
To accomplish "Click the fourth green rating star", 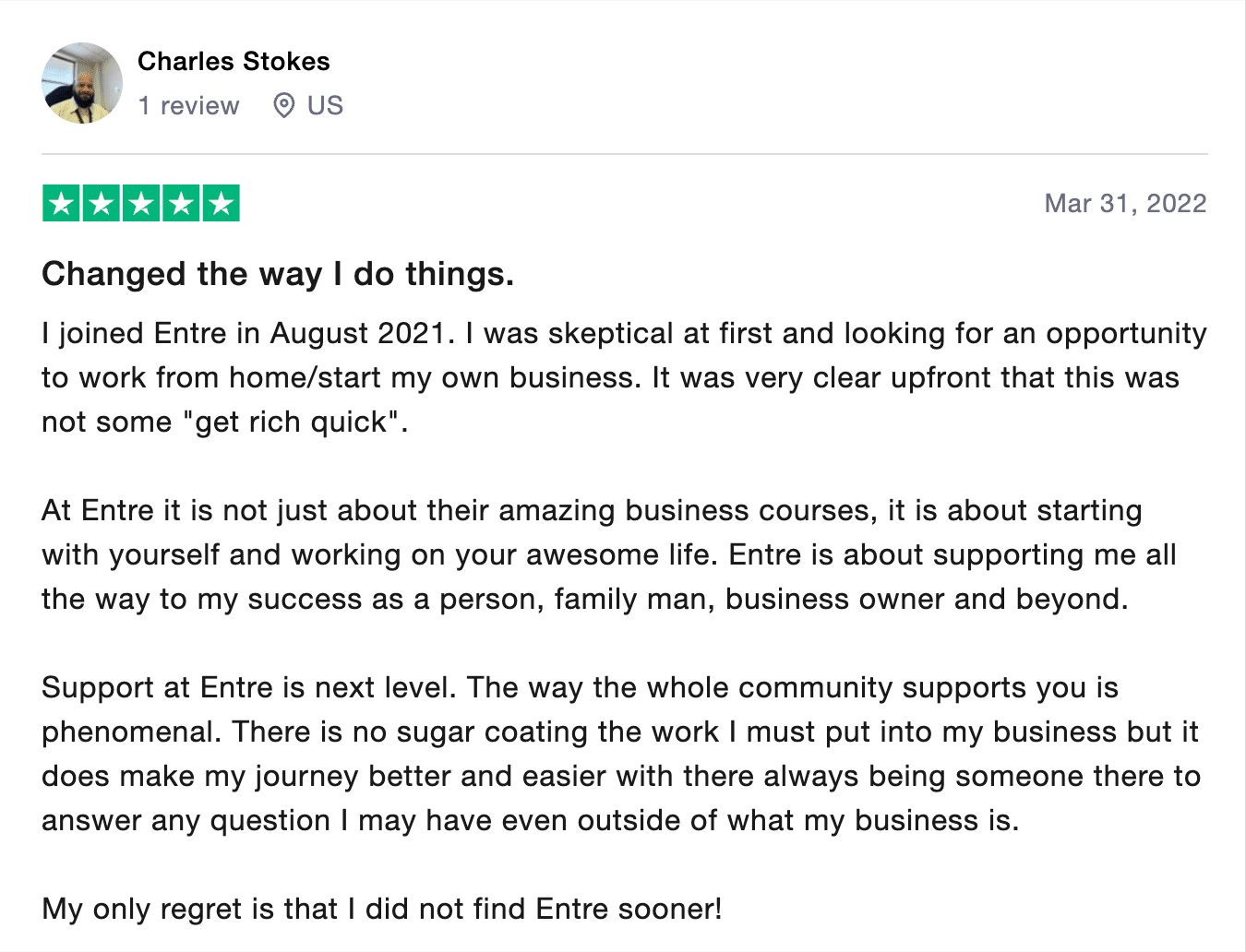I will tap(181, 203).
